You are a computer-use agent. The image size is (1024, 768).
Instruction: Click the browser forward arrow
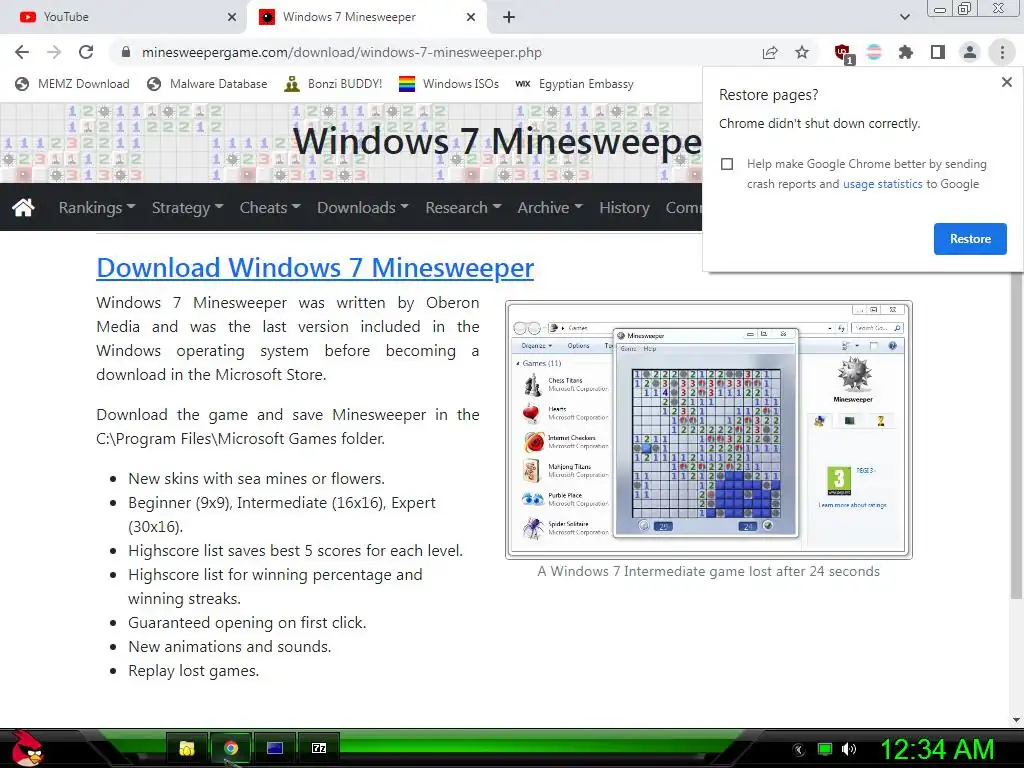(54, 52)
